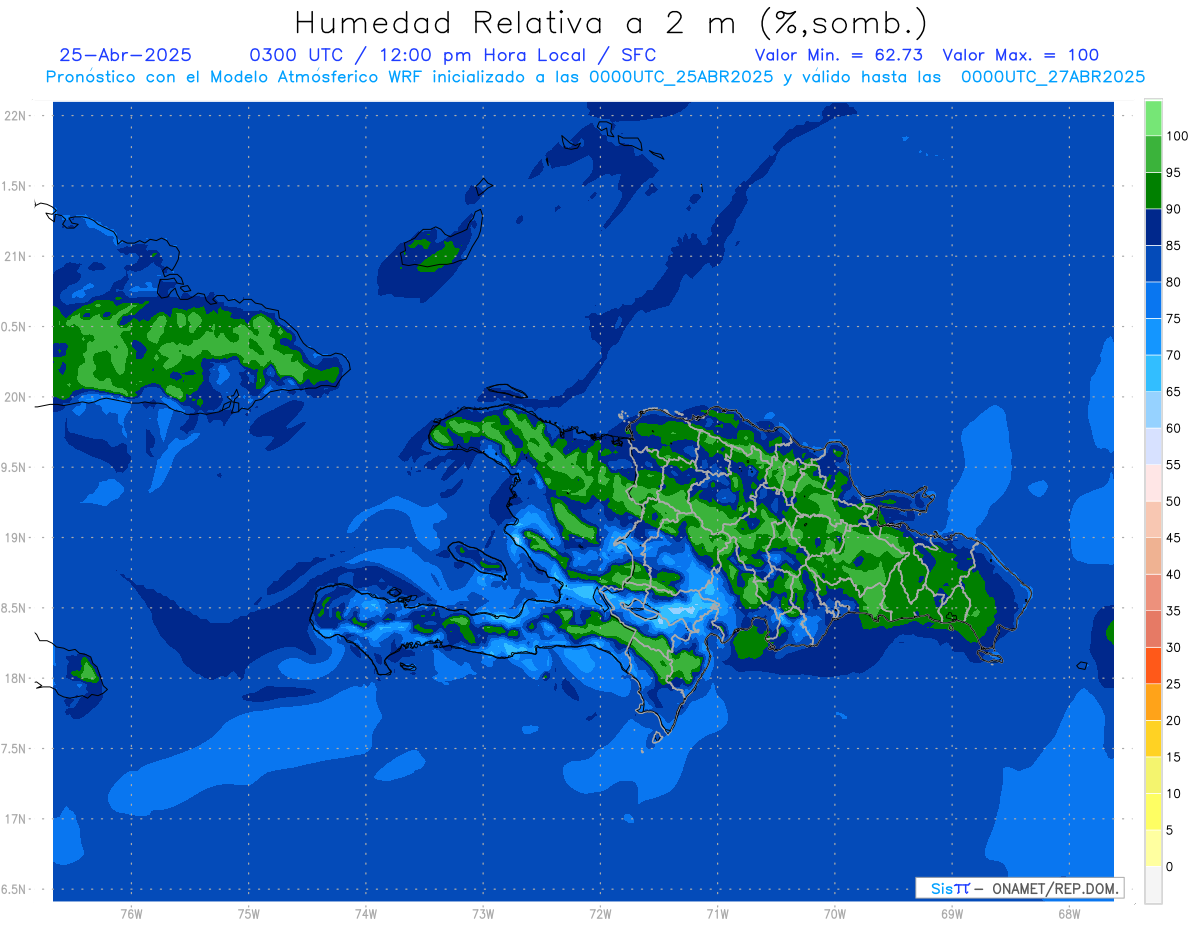Pick the legend swatch between 95 and 100

[x=1153, y=154]
